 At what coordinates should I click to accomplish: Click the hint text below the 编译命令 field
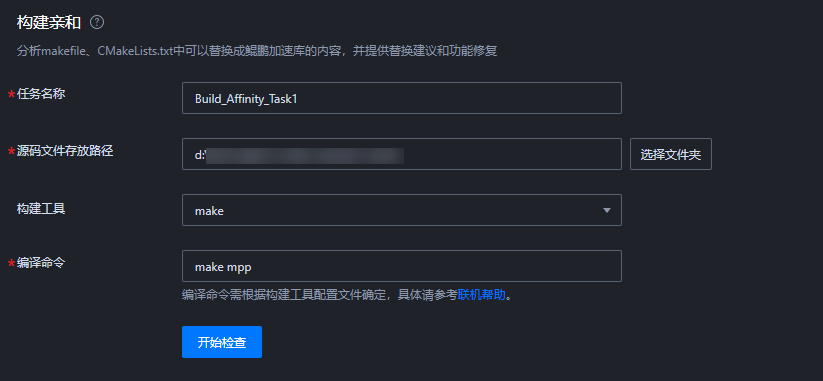[x=347, y=295]
